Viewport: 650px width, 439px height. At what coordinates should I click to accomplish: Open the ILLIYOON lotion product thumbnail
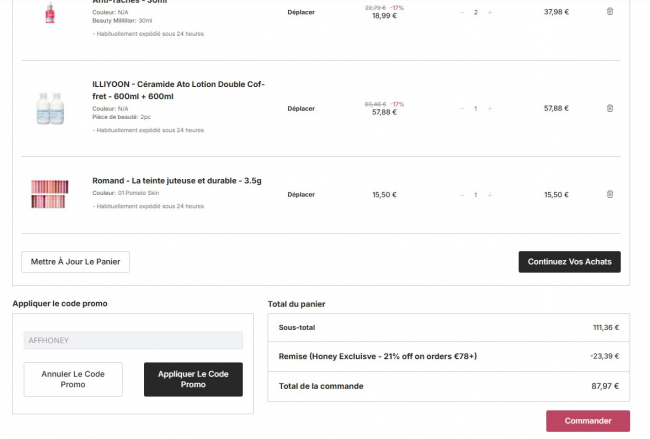pos(50,107)
